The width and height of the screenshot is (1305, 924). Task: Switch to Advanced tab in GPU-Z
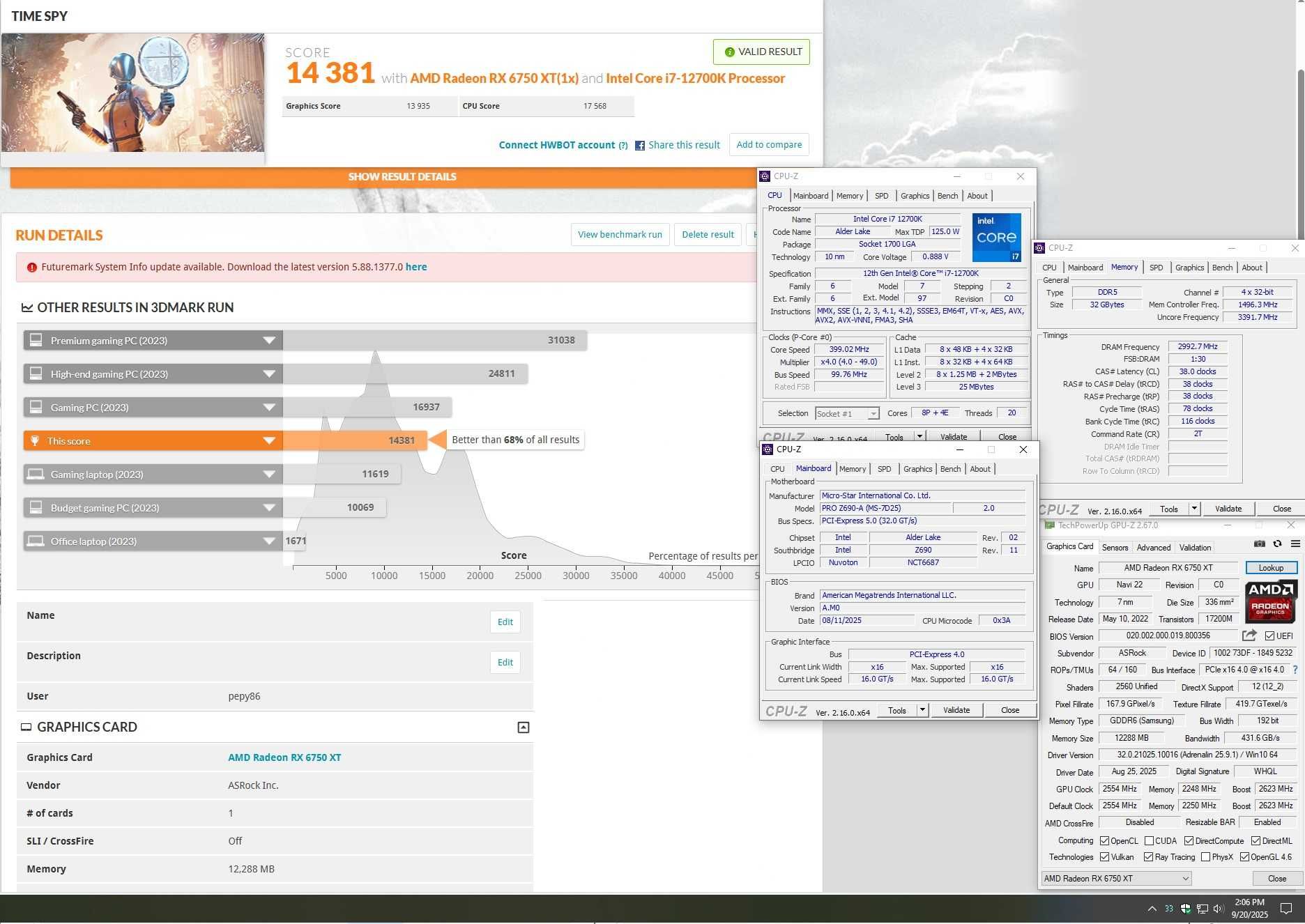pos(1154,548)
